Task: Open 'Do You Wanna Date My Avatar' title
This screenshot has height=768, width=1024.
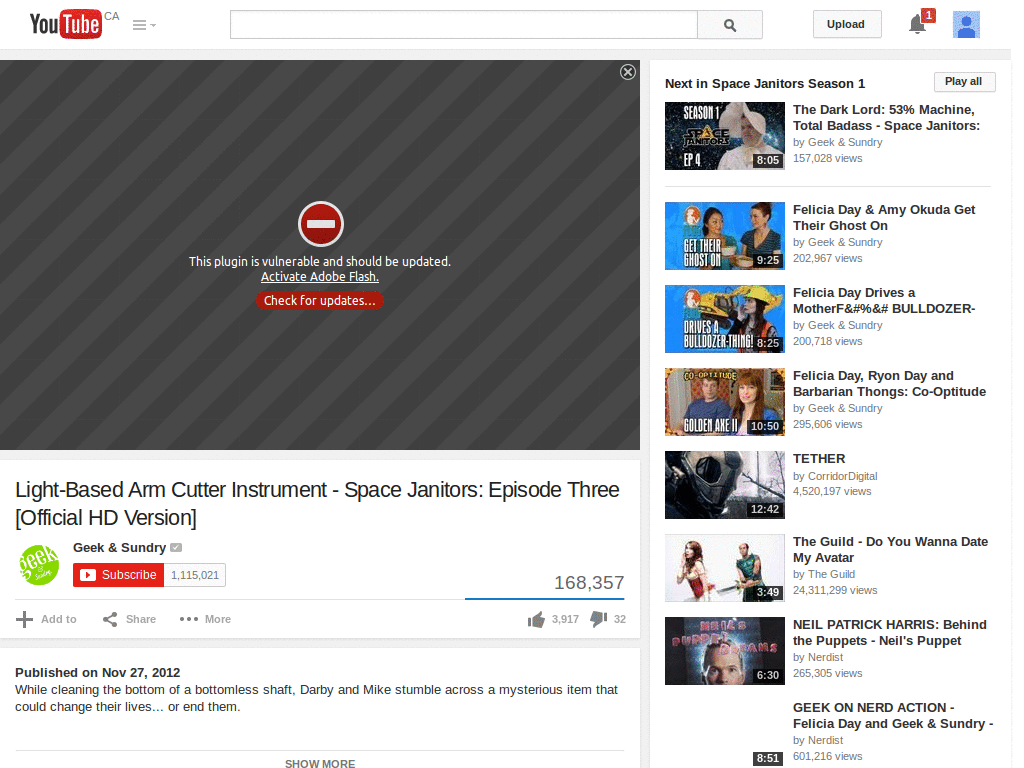Action: 890,549
